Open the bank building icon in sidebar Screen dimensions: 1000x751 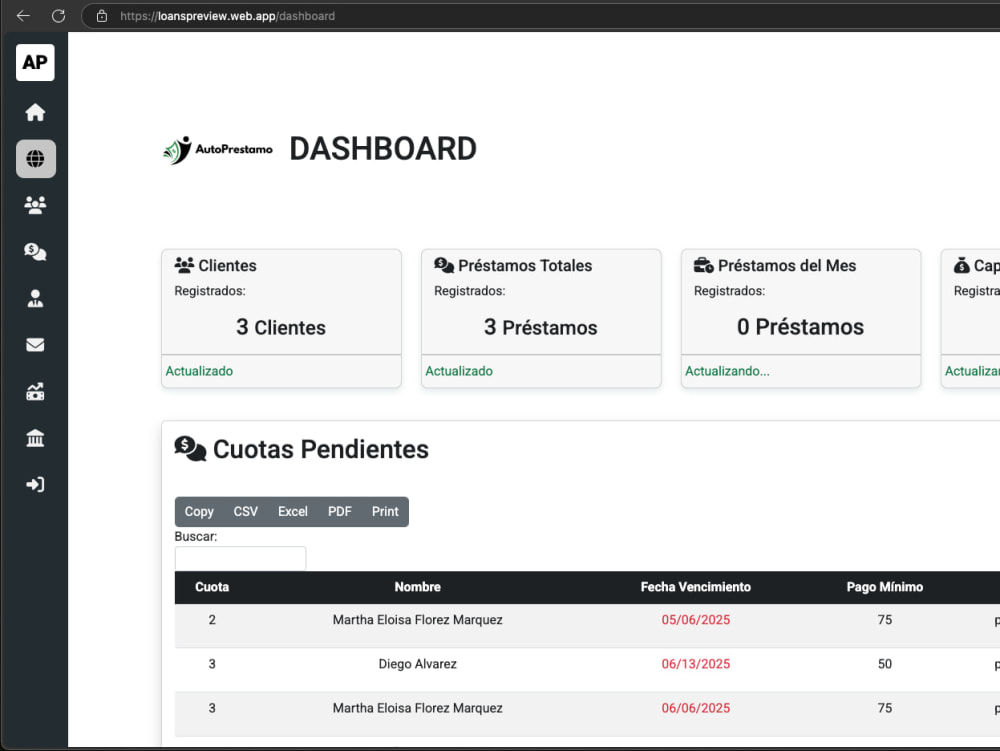point(35,438)
